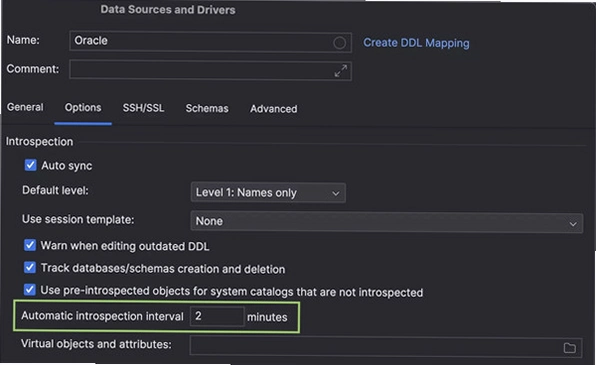Viewport: 596px width, 365px height.
Task: Open Use session template dropdown
Action: [x=387, y=222]
